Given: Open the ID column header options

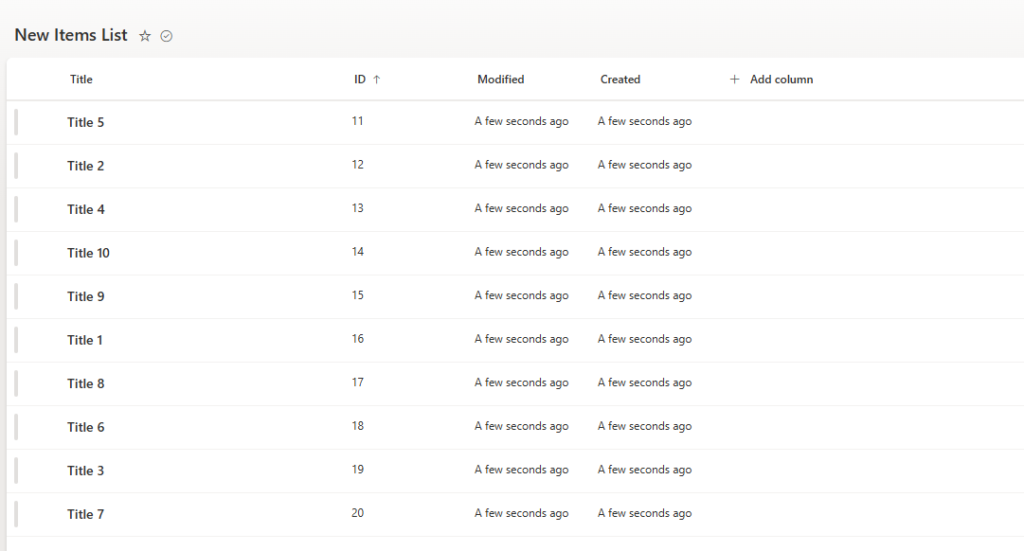Looking at the screenshot, I should tap(360, 80).
